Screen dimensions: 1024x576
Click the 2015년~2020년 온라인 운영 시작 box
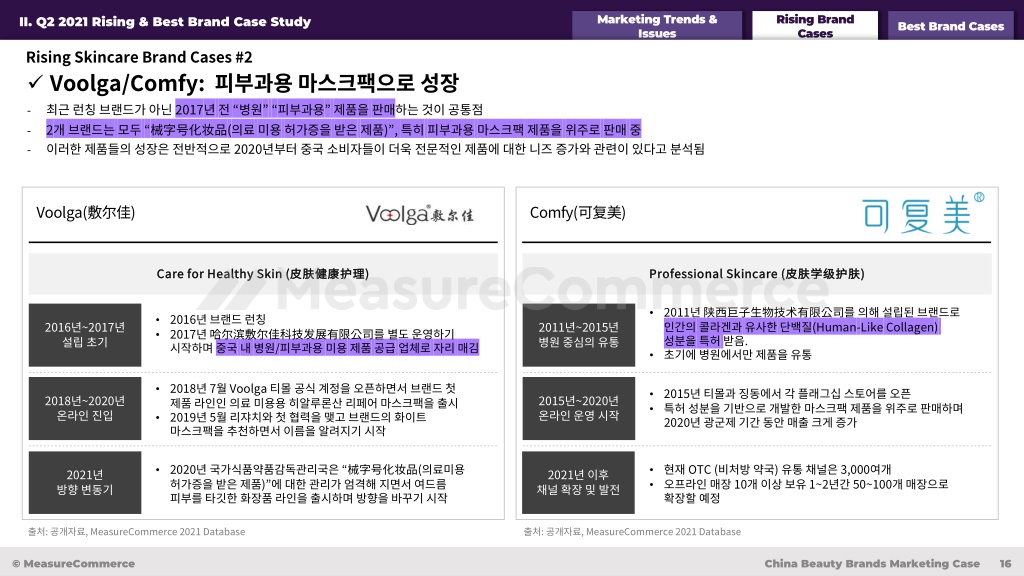click(579, 408)
